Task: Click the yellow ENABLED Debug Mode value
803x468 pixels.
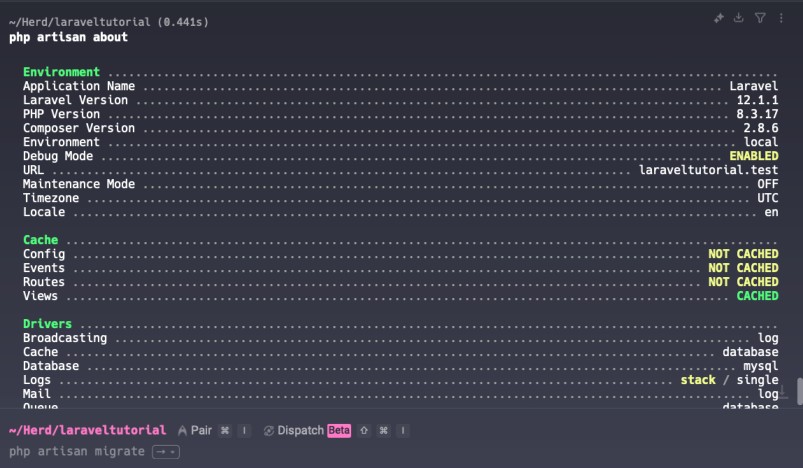Action: [x=754, y=156]
